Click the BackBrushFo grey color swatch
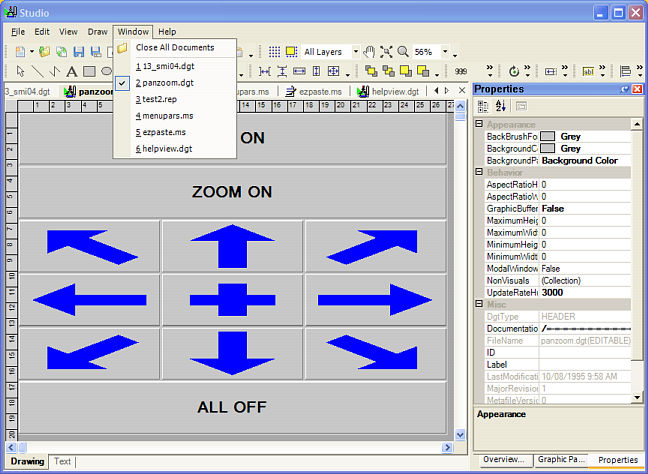This screenshot has height=474, width=648. point(547,136)
